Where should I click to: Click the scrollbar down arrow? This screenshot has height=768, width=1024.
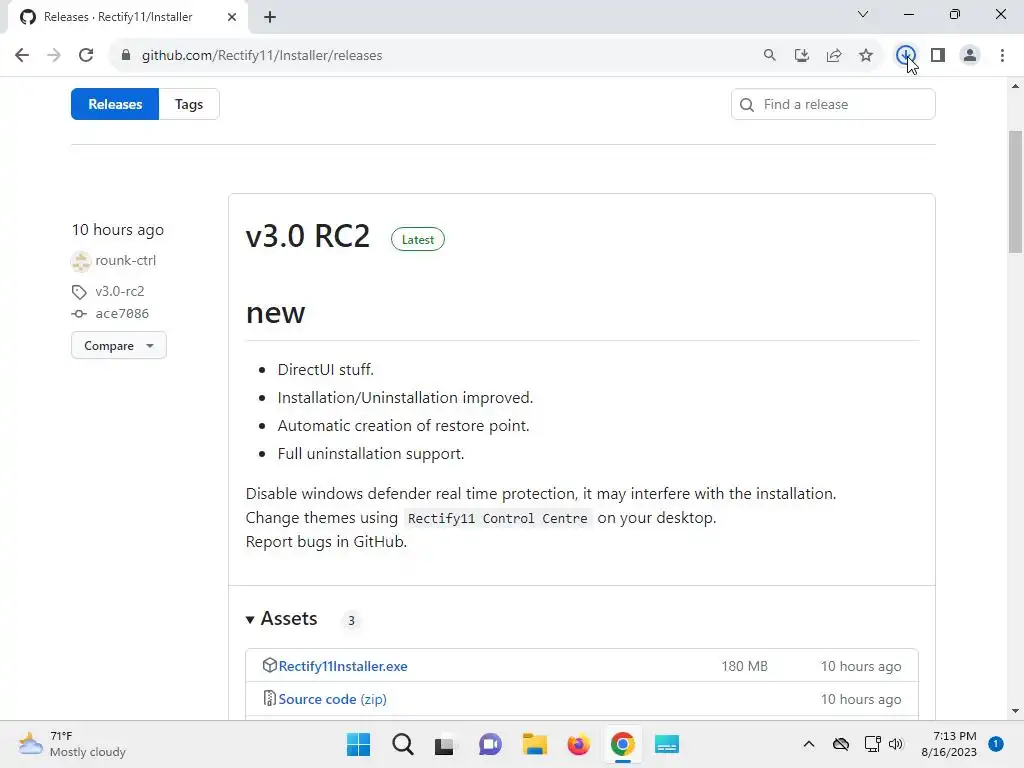pyautogui.click(x=1015, y=711)
